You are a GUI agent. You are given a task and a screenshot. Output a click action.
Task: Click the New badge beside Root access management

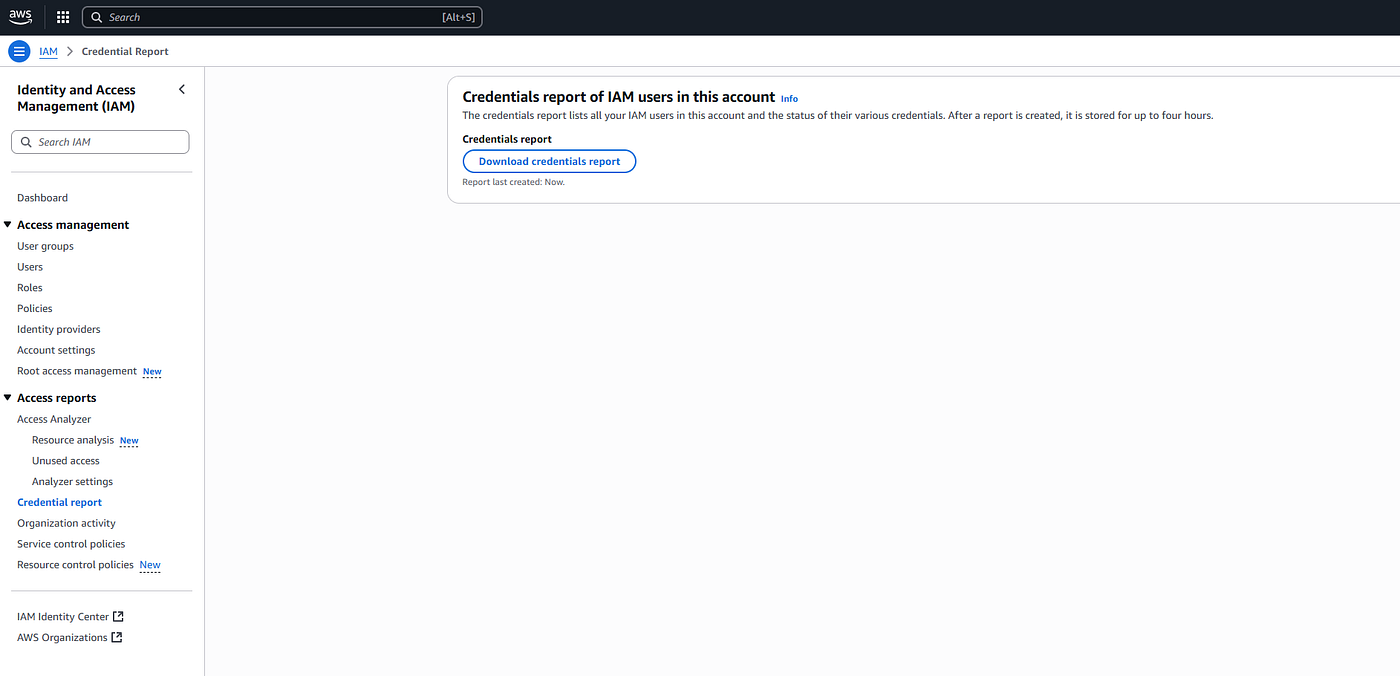[152, 372]
